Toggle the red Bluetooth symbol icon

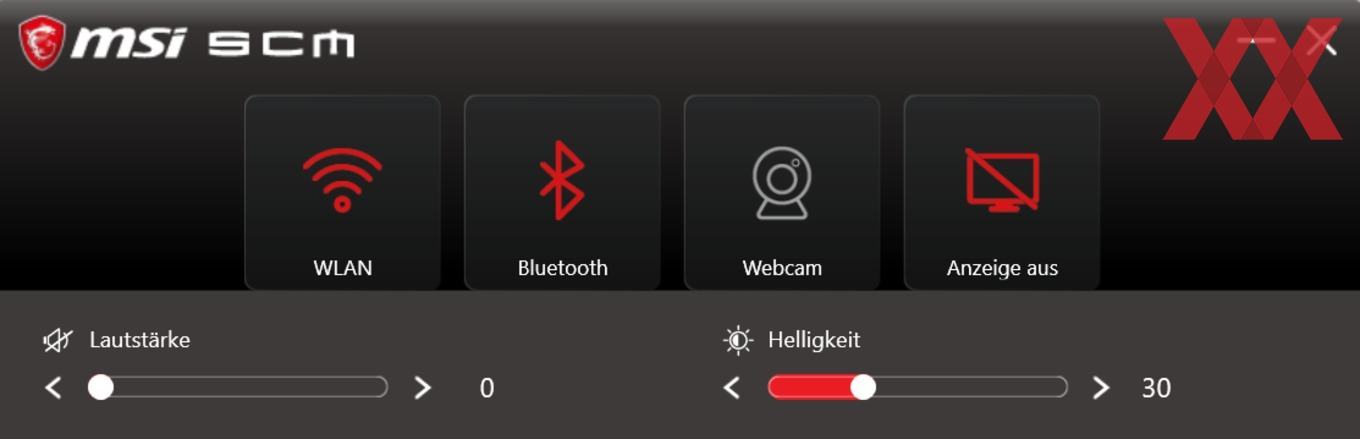pyautogui.click(x=562, y=180)
